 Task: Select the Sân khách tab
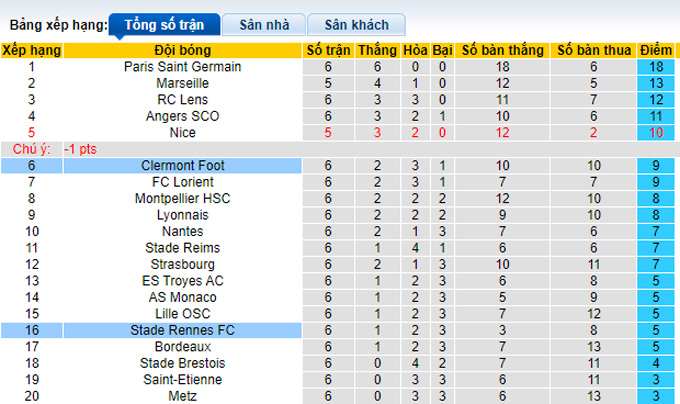point(356,25)
